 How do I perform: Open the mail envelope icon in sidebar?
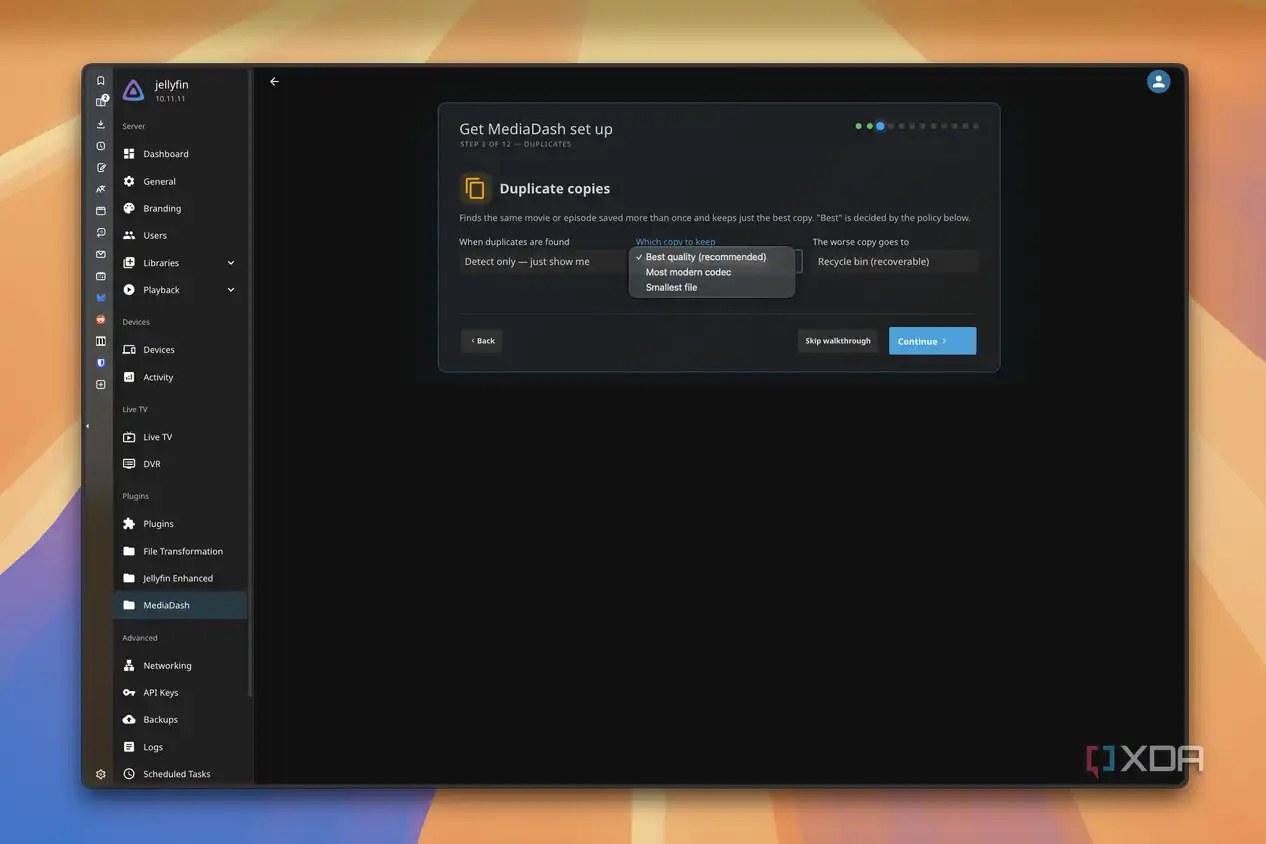click(x=101, y=254)
